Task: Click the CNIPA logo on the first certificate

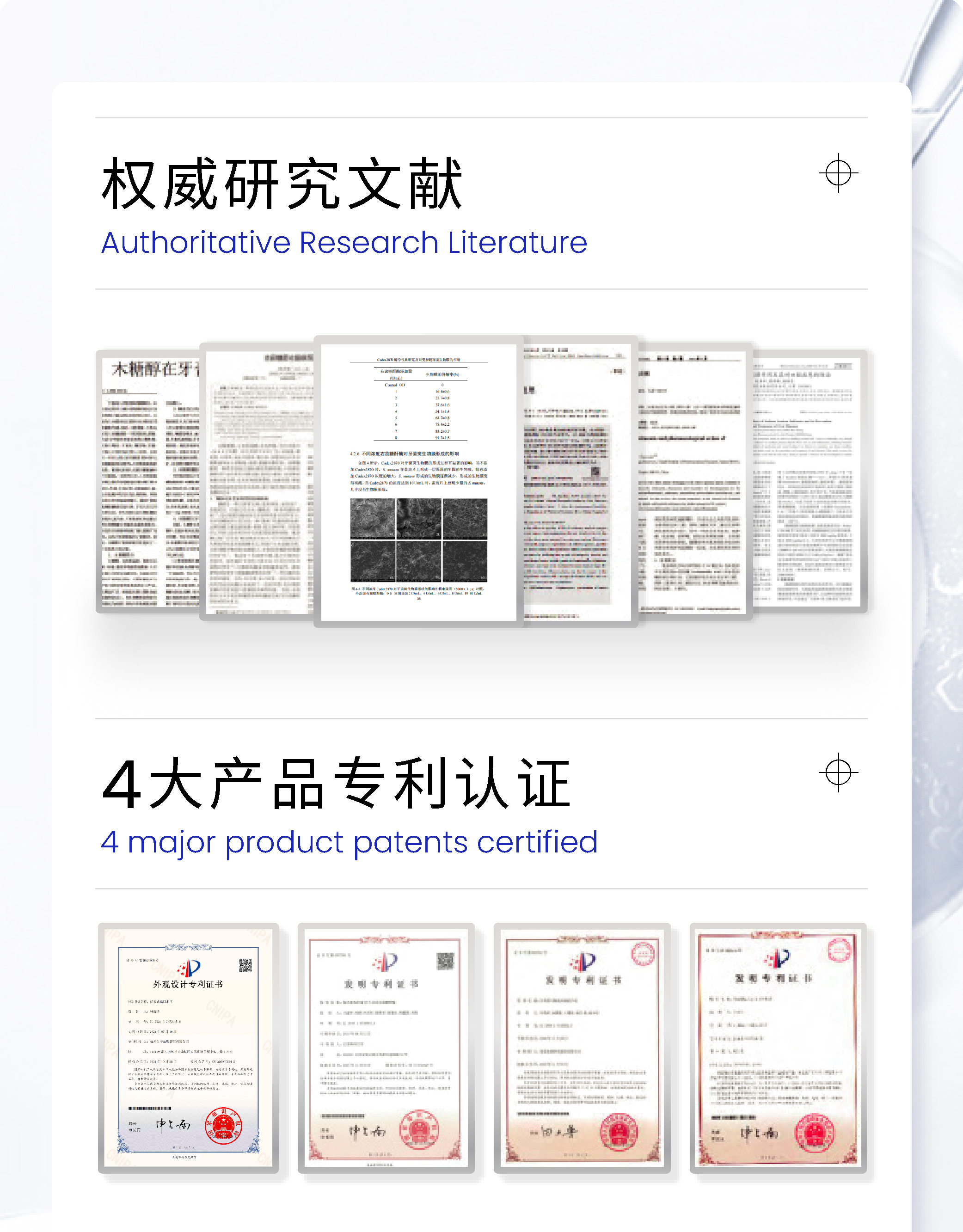Action: point(189,968)
